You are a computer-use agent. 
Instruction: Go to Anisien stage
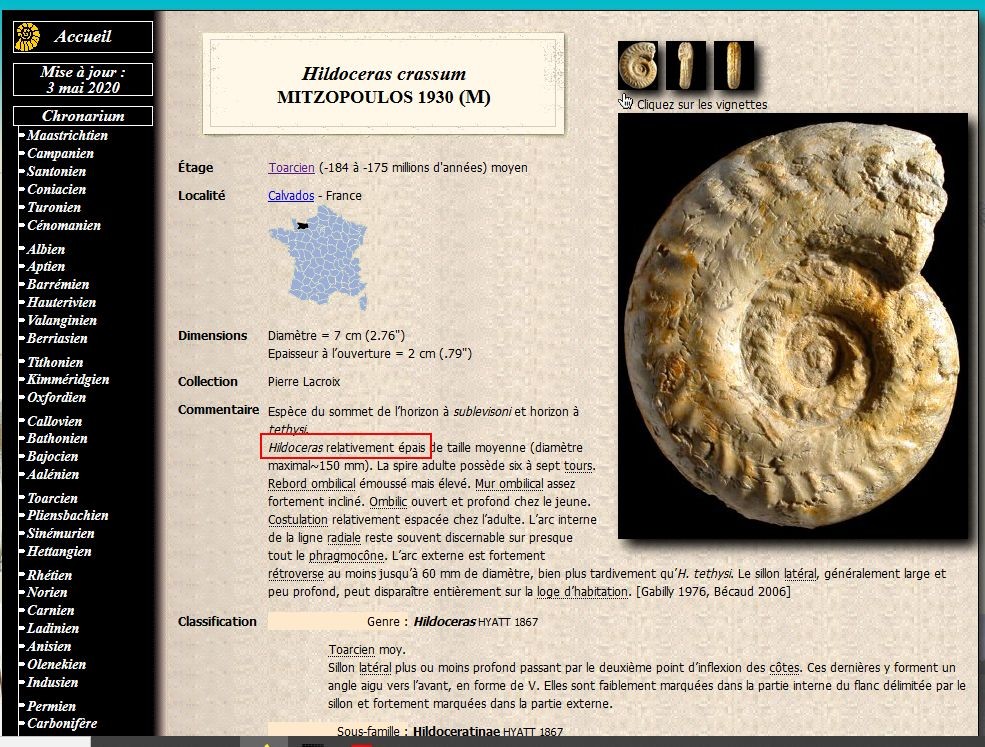pyautogui.click(x=49, y=646)
